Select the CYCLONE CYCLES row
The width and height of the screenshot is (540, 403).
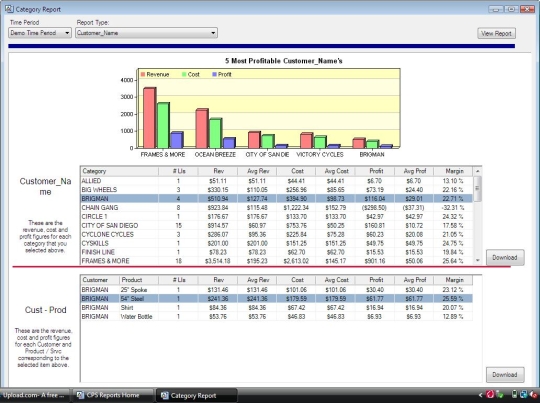(277, 235)
